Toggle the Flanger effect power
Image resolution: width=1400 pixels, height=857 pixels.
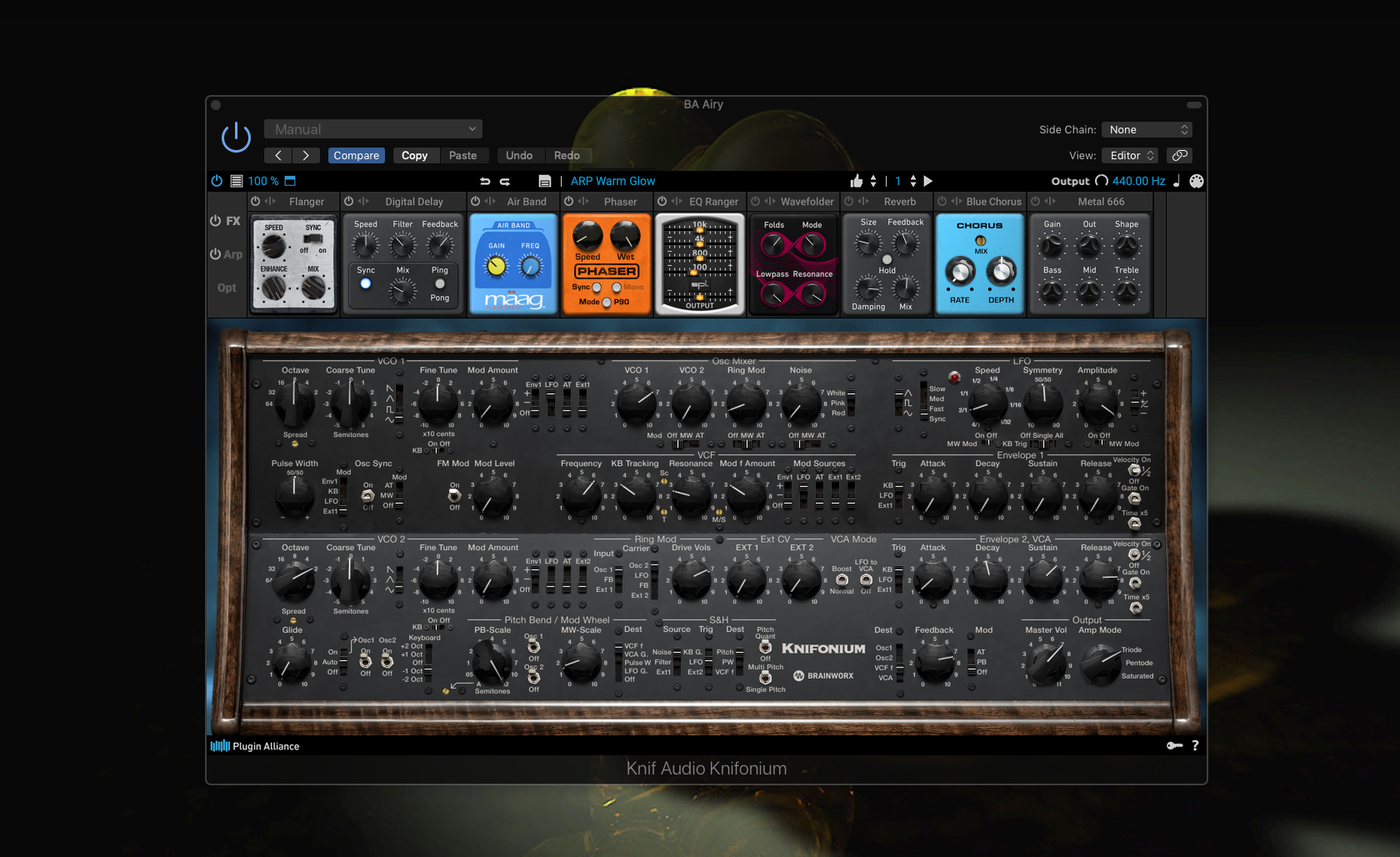(x=256, y=202)
